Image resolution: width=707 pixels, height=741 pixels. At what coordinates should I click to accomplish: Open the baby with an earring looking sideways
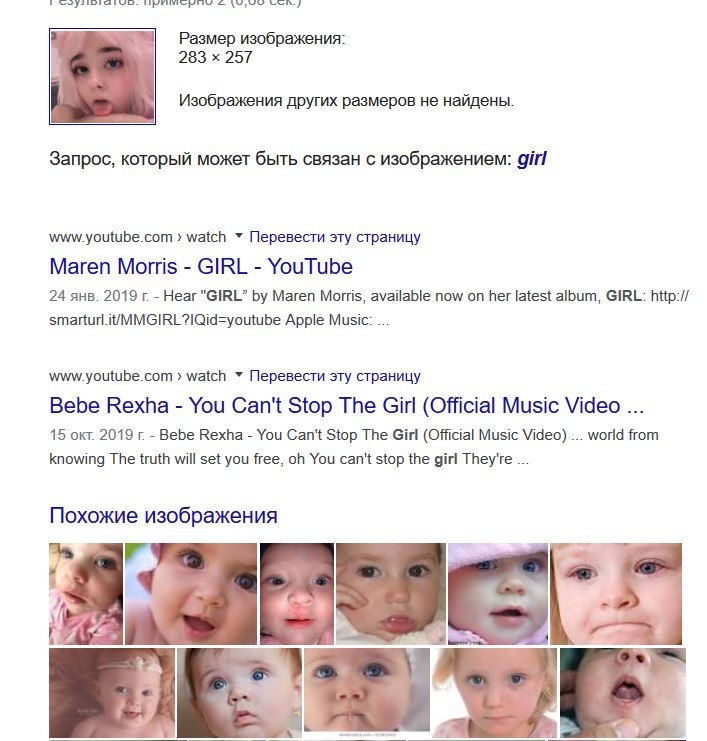(239, 693)
